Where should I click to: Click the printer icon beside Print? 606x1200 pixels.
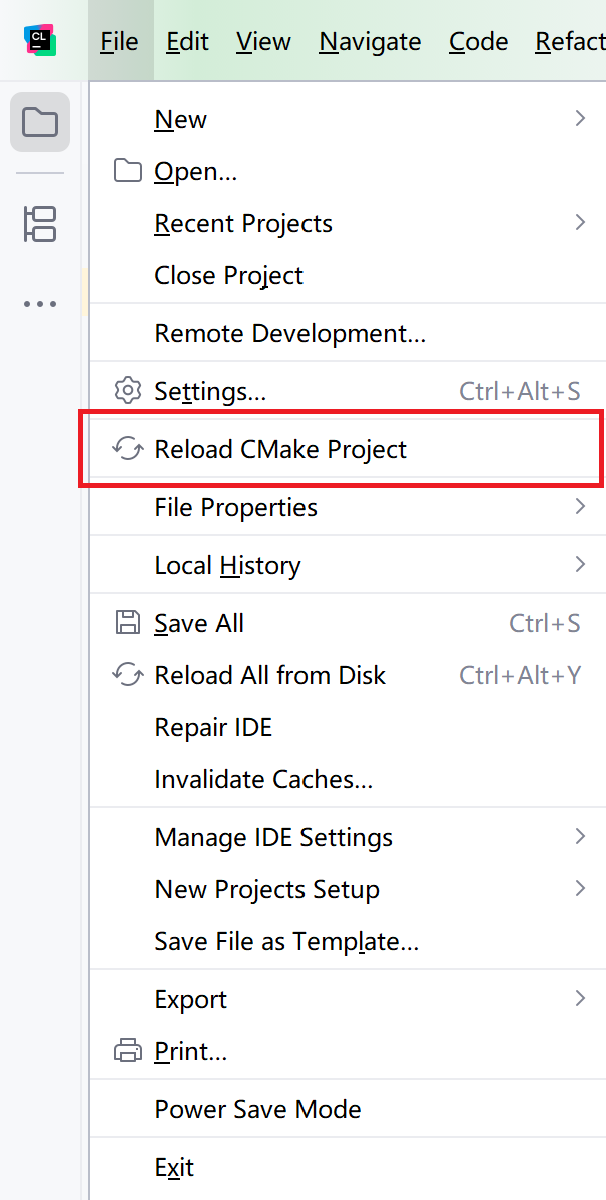point(127,1051)
